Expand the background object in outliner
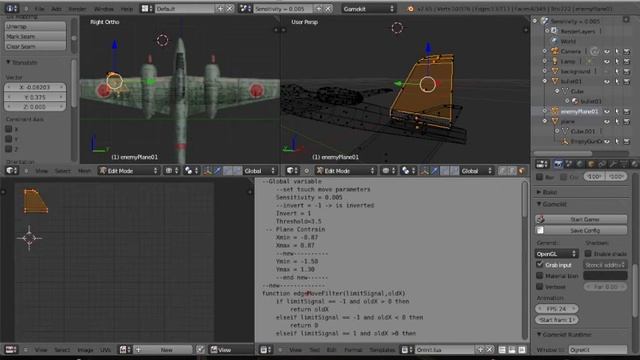 point(545,71)
